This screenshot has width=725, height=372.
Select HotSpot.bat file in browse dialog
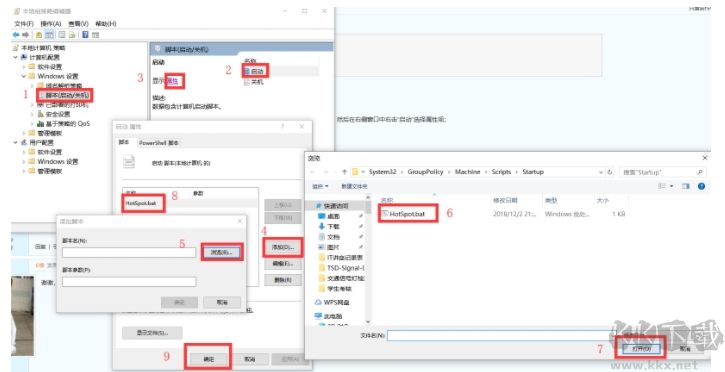407,214
